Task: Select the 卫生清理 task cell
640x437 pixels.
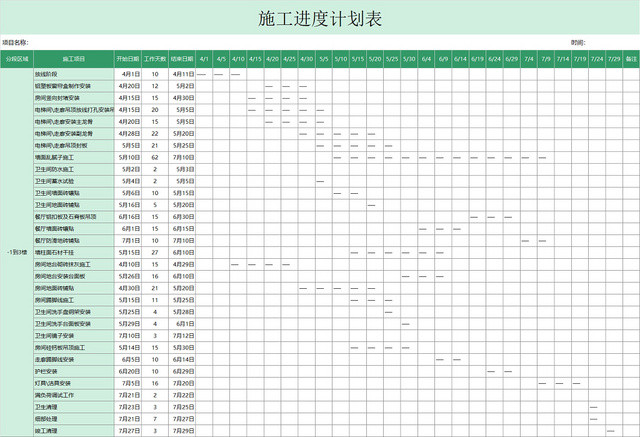Action: click(x=73, y=407)
